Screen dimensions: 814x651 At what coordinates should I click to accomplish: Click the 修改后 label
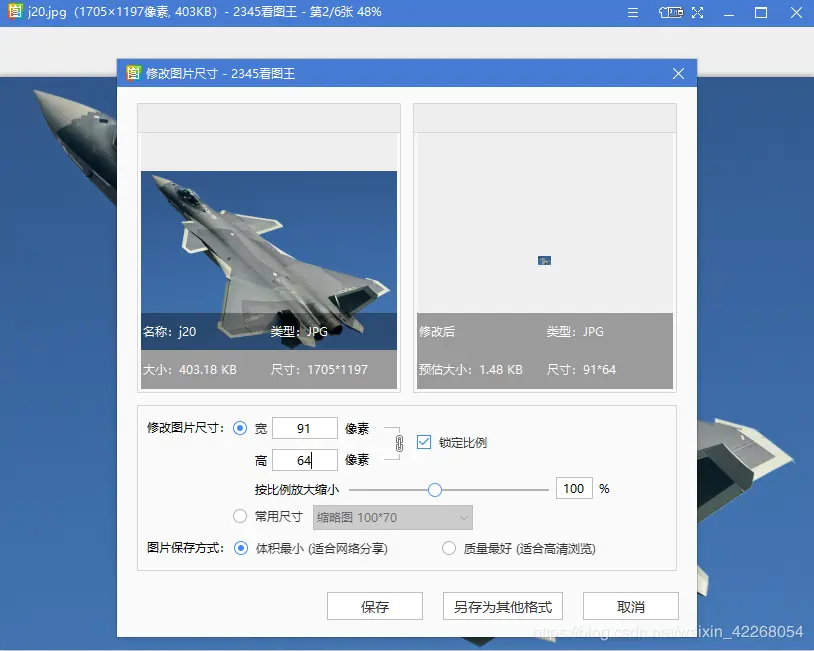pyautogui.click(x=437, y=331)
